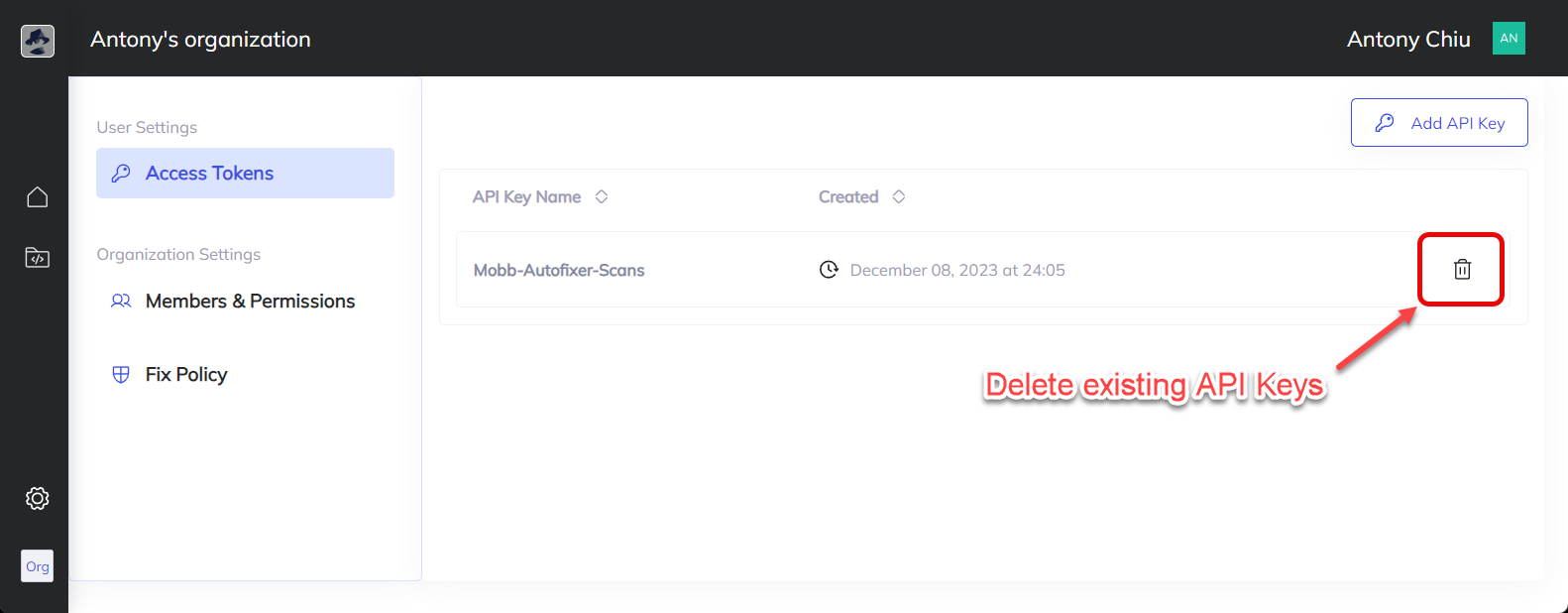
Task: Sort by Created date arrow
Action: (x=899, y=196)
